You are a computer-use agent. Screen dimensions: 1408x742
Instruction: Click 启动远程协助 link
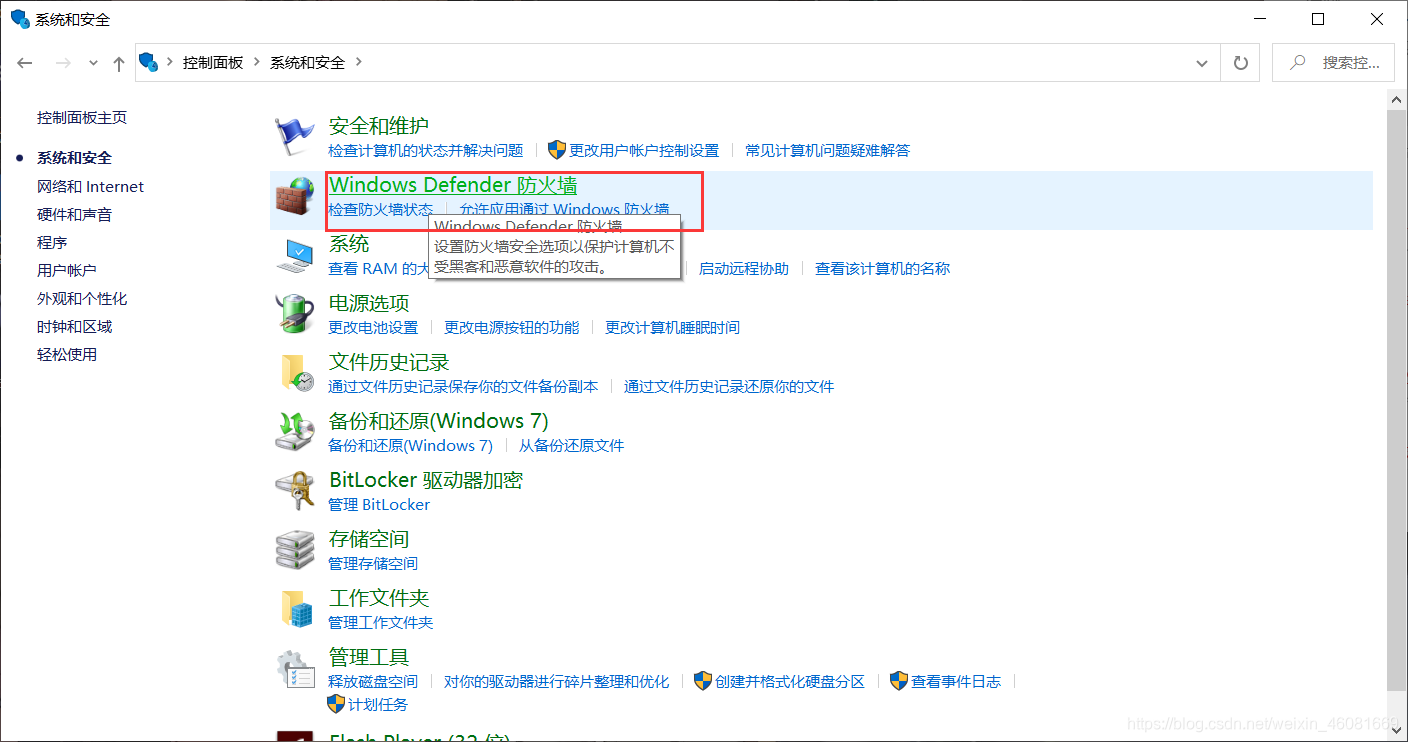click(744, 268)
